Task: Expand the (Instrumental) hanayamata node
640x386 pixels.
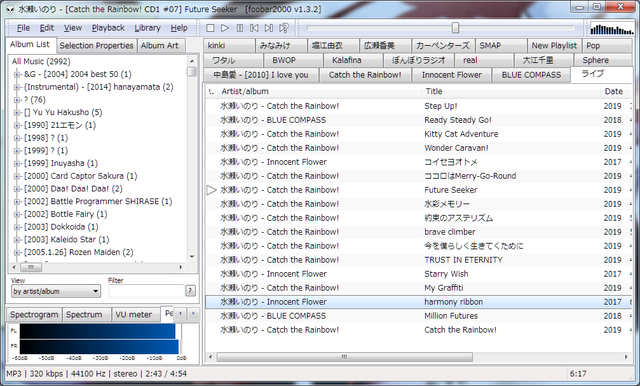Action: [x=17, y=87]
